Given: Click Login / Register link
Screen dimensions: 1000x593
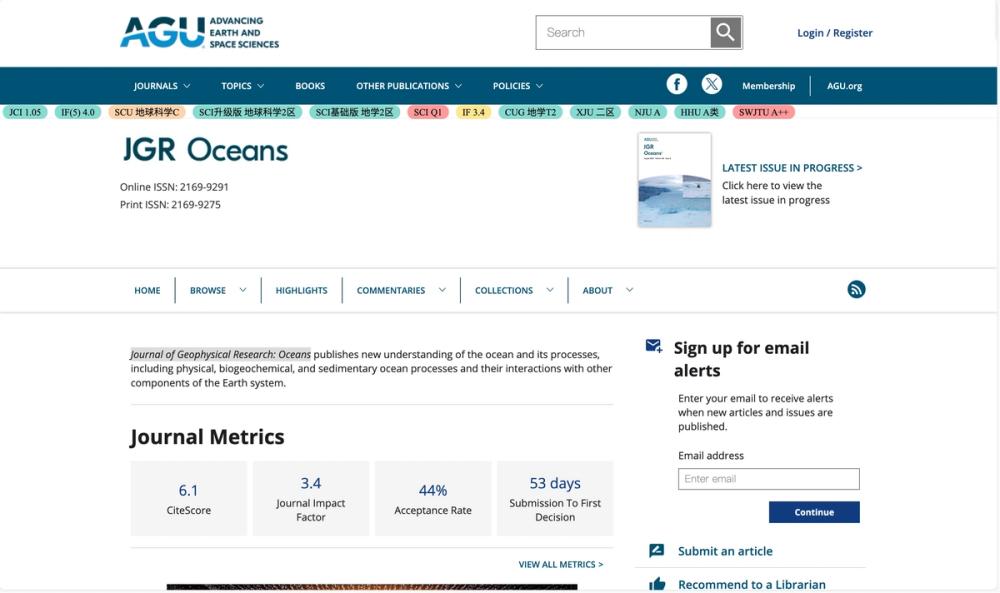Looking at the screenshot, I should (835, 33).
